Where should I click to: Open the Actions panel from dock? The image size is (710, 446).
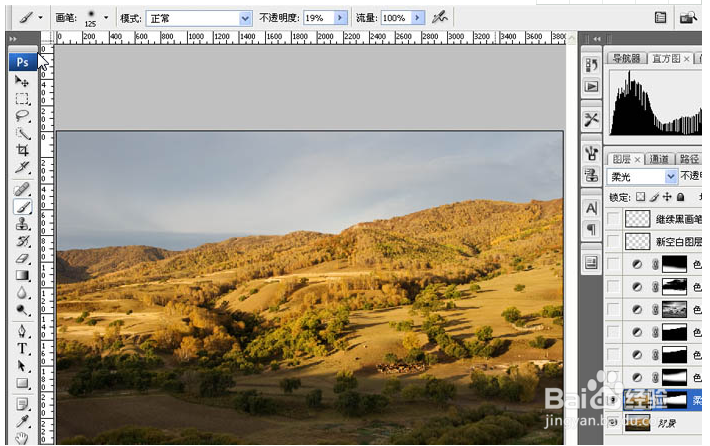[591, 86]
